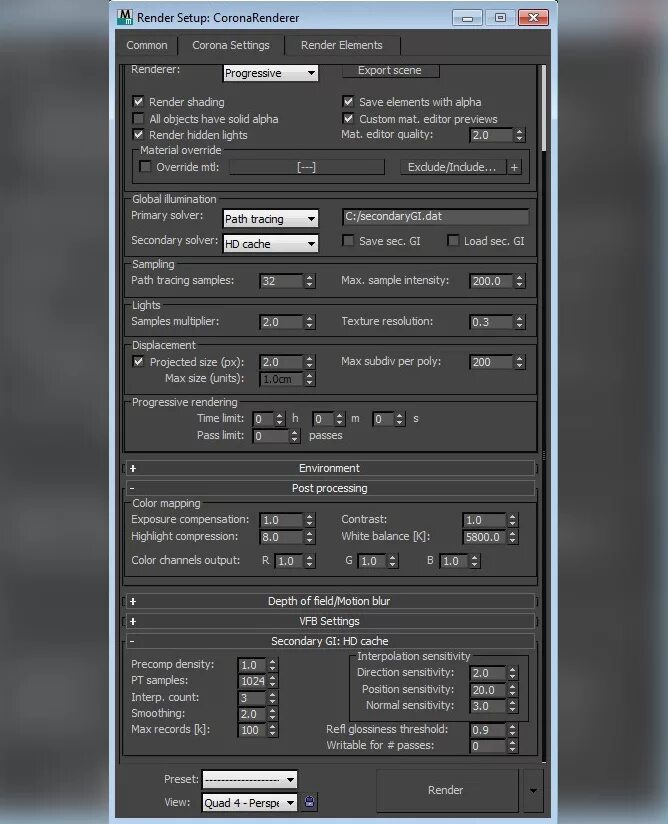Click the R color channel output spinner

pyautogui.click(x=310, y=561)
